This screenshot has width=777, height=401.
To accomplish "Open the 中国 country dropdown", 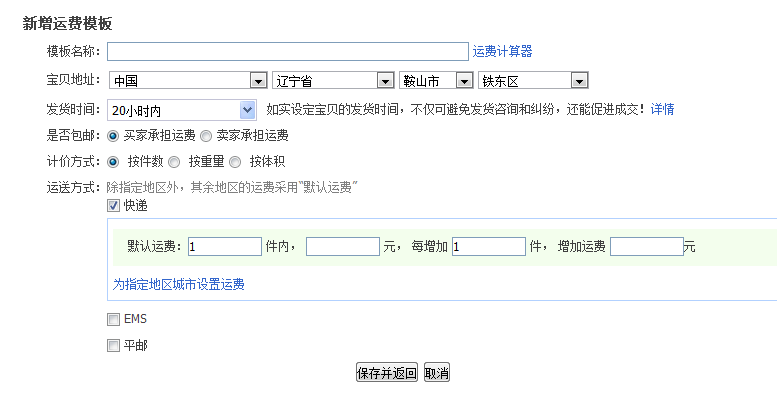I will pyautogui.click(x=188, y=80).
